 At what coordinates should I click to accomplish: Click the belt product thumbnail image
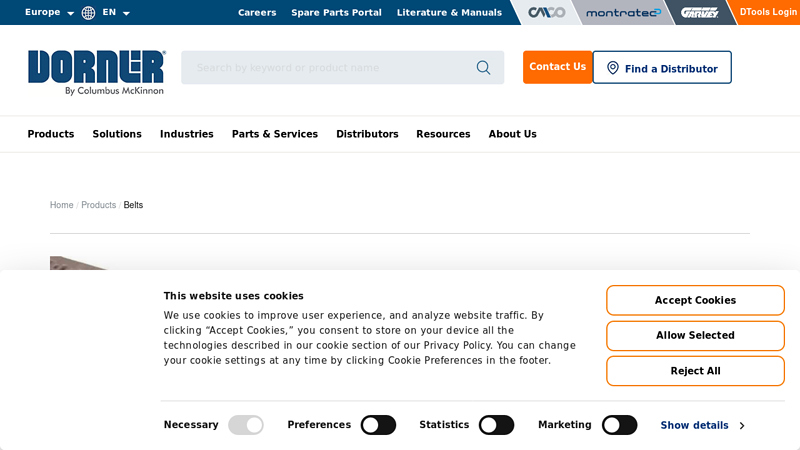[75, 263]
